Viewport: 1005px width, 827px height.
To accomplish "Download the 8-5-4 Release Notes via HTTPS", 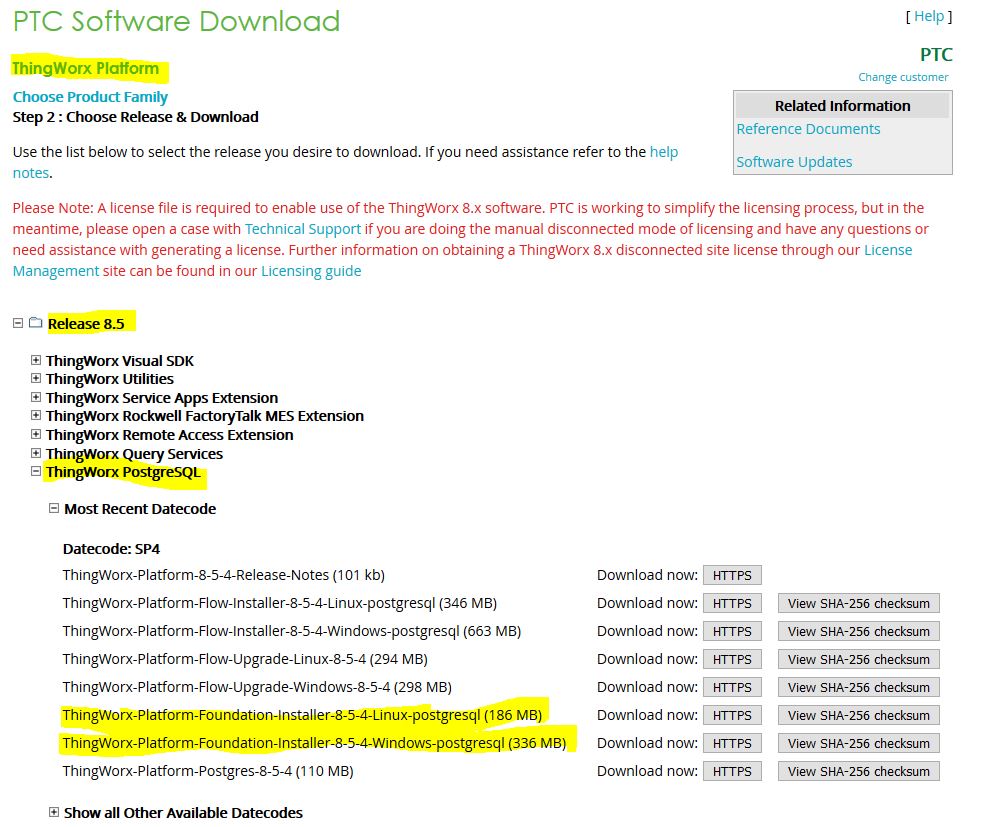I will pyautogui.click(x=732, y=575).
